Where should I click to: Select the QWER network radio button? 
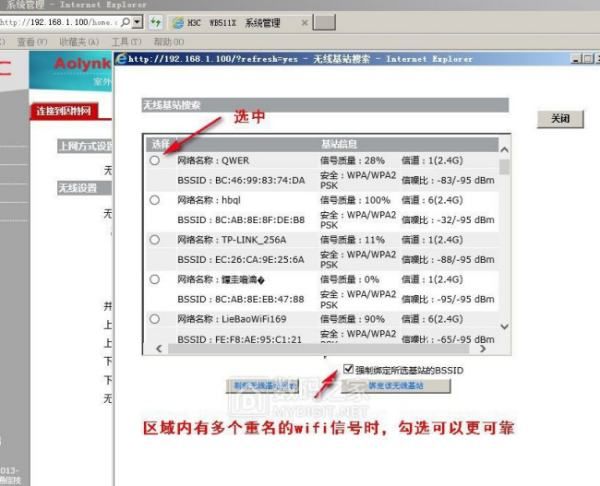tap(154, 160)
